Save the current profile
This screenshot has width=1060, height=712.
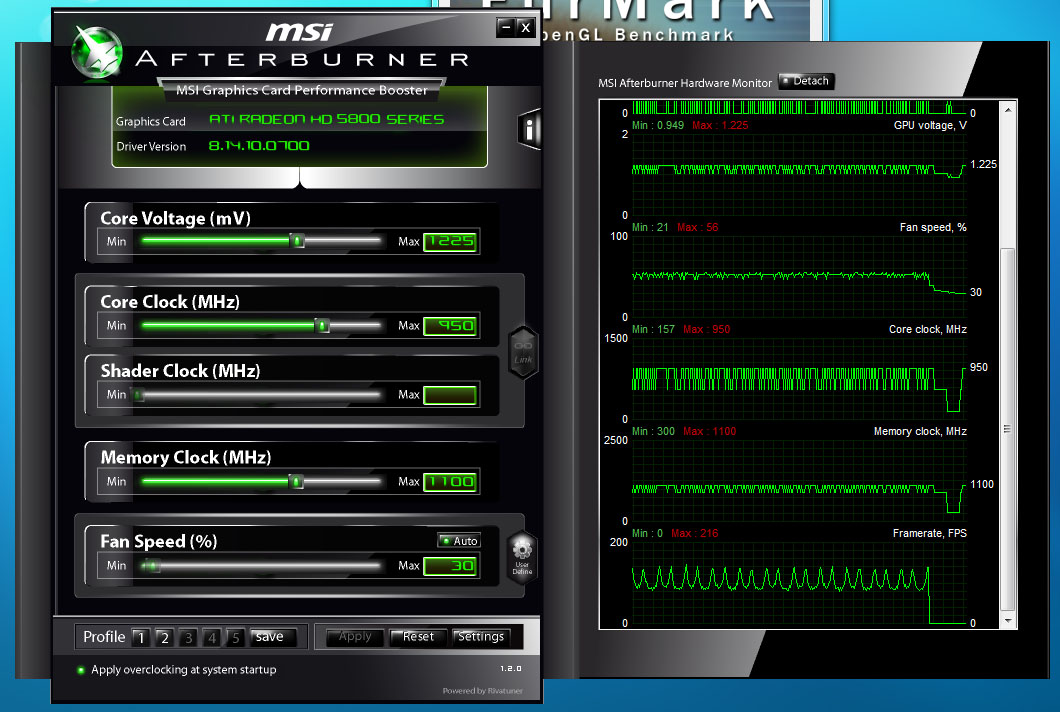pos(272,637)
